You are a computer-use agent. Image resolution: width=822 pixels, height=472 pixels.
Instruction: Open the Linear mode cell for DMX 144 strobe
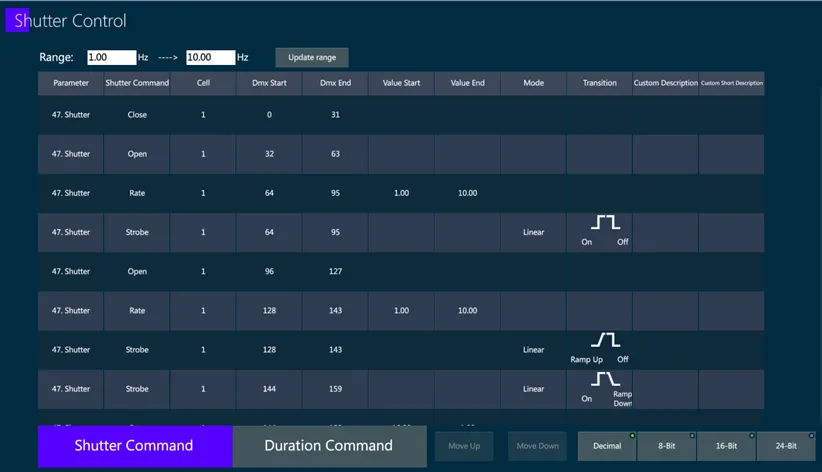point(533,389)
